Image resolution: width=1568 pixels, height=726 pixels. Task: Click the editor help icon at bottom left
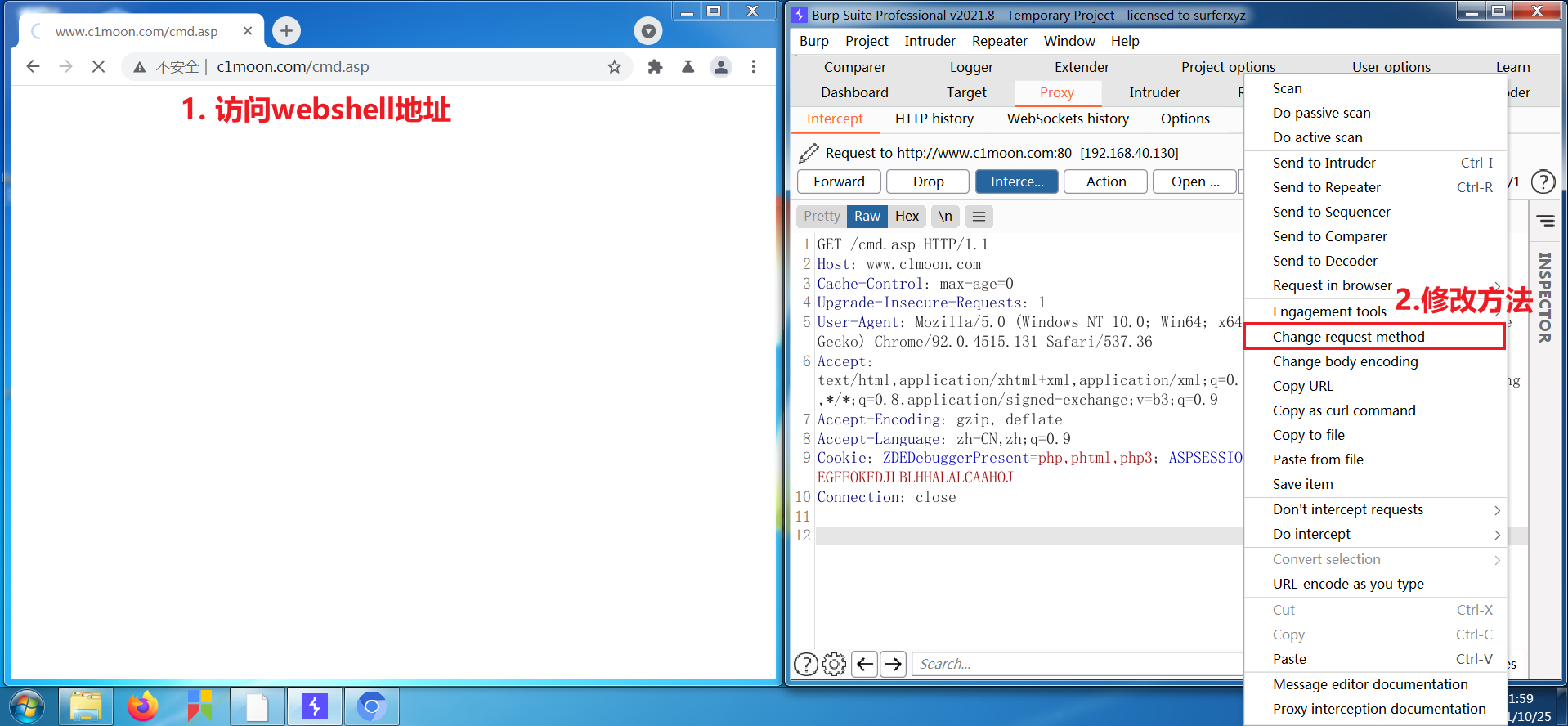point(806,664)
